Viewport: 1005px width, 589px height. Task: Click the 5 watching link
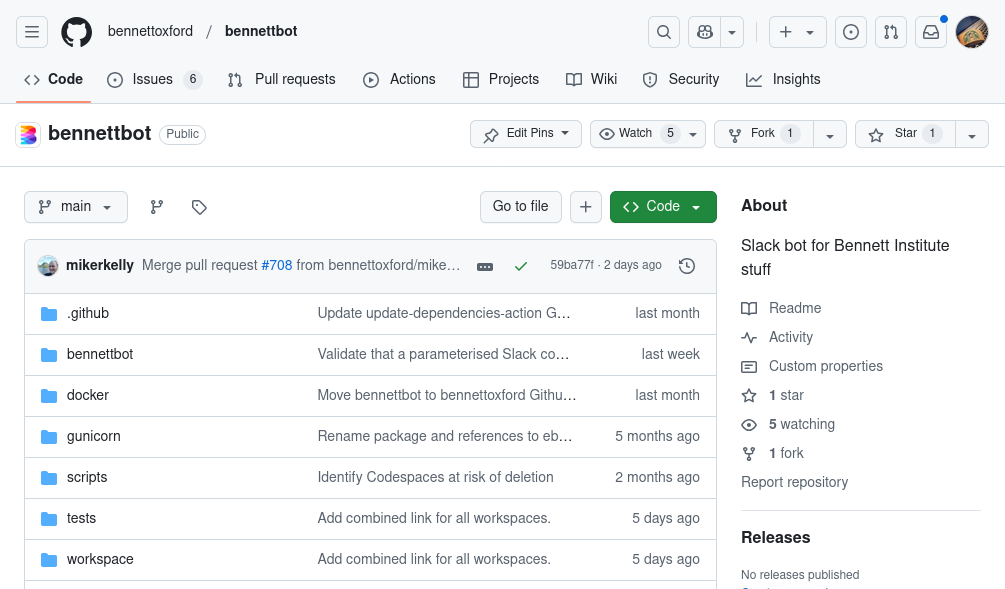tap(802, 424)
